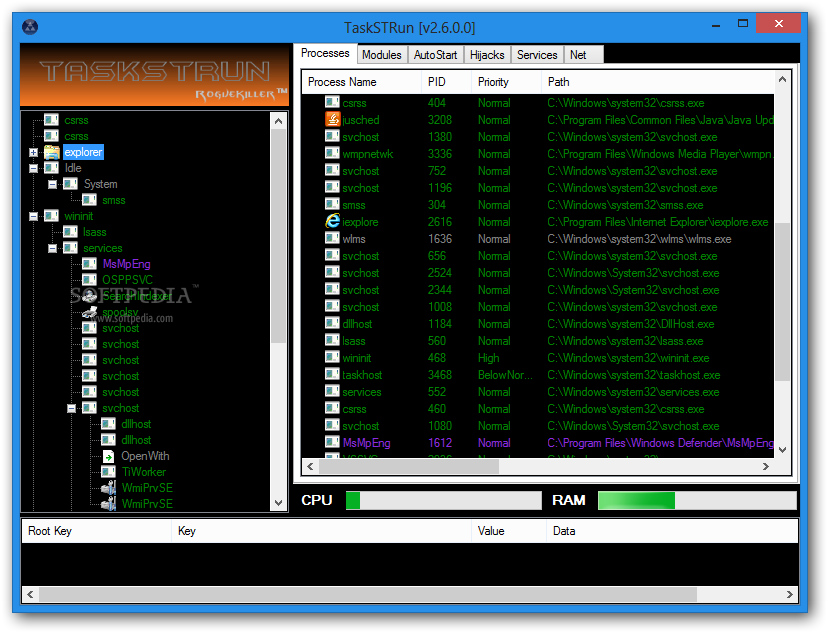Click the icon of the lsass process row
Image resolution: width=828 pixels, height=633 pixels.
tap(332, 341)
